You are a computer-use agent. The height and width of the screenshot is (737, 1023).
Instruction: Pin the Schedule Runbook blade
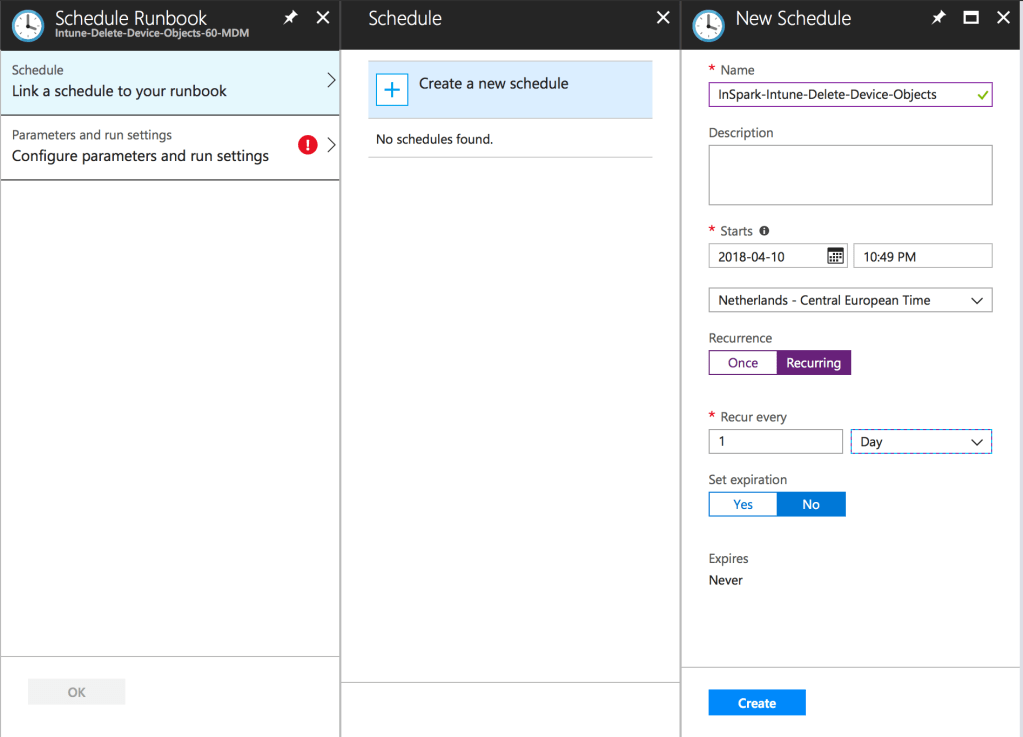290,18
